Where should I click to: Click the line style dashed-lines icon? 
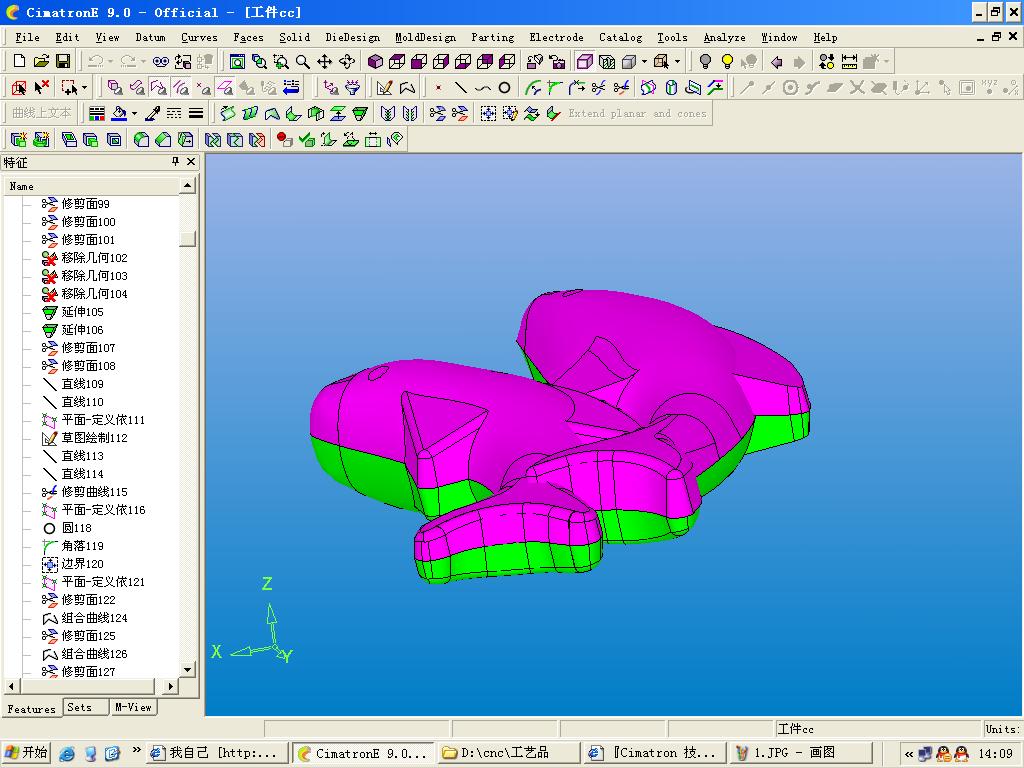click(174, 114)
